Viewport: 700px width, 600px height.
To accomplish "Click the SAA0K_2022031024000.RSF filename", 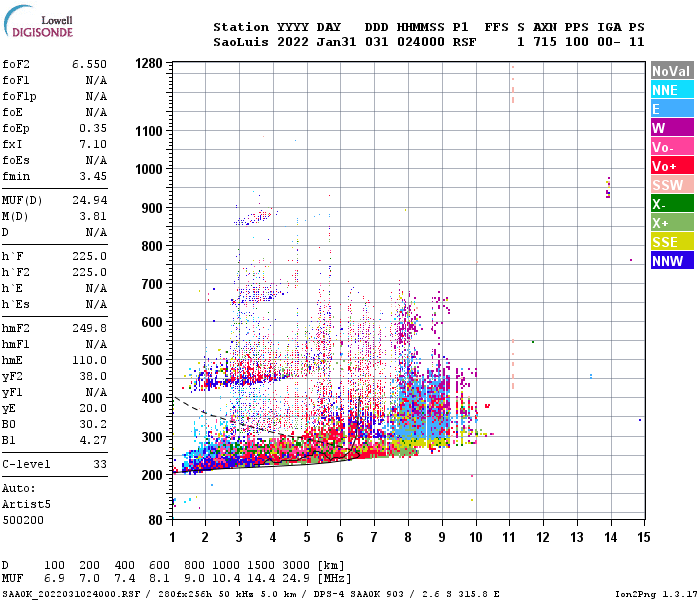I will coord(71,594).
